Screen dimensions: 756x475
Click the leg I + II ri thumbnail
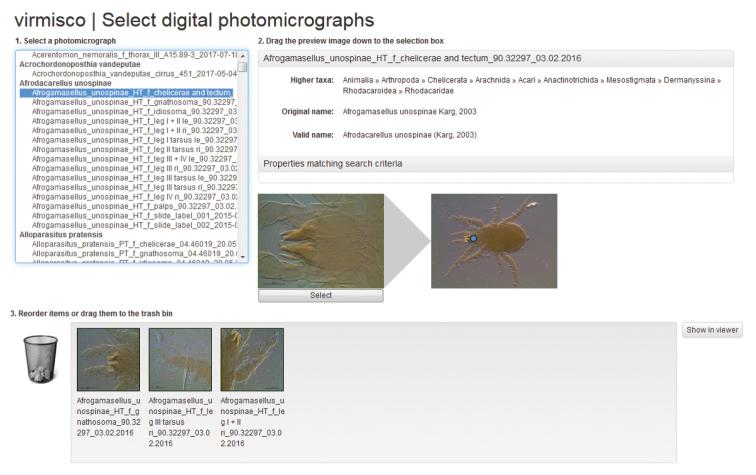click(x=252, y=359)
